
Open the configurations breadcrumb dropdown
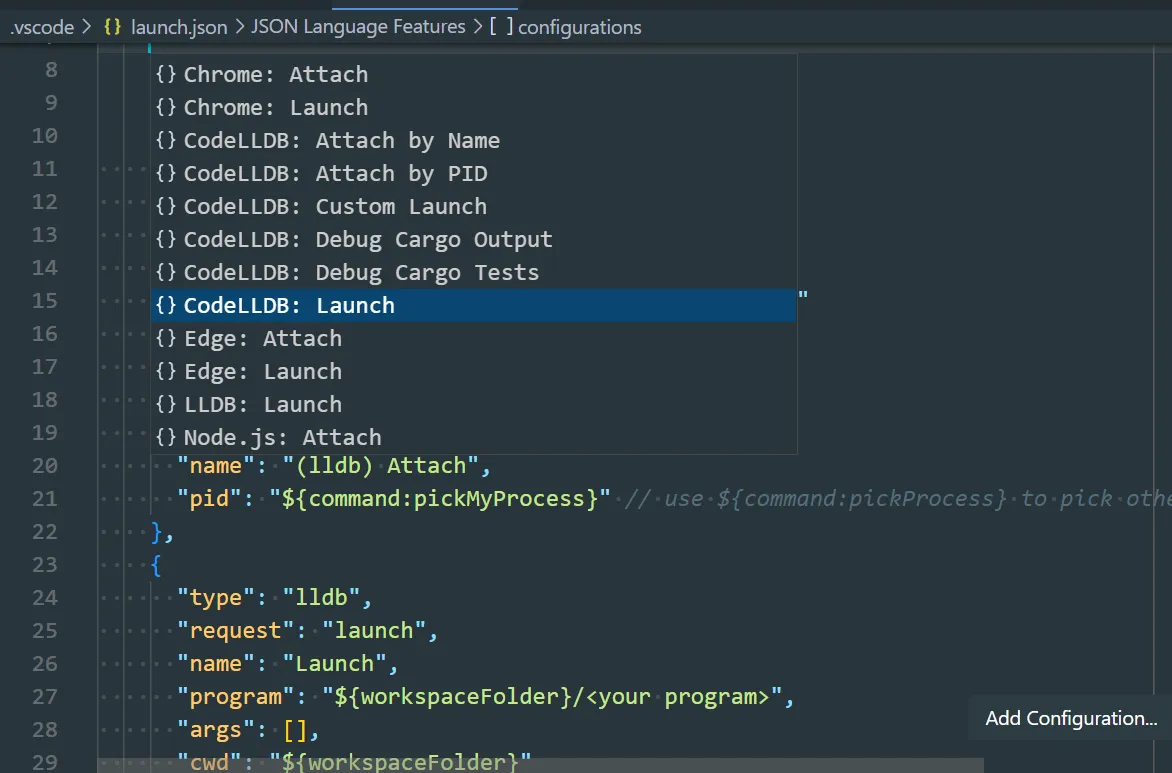pos(579,27)
